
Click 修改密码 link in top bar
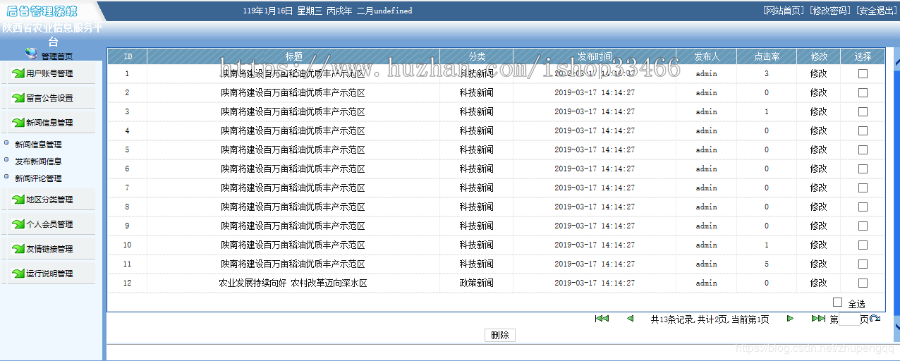click(x=830, y=11)
